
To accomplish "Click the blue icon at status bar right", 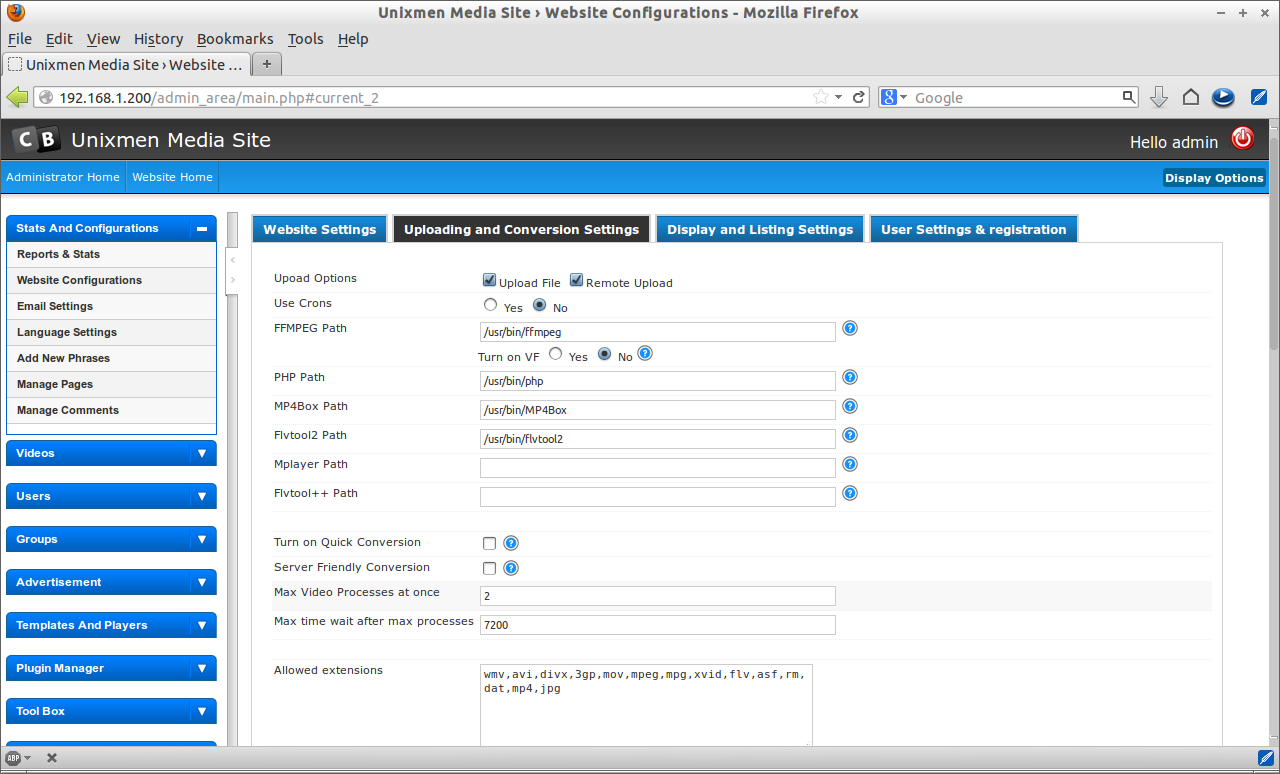I will (x=1265, y=756).
